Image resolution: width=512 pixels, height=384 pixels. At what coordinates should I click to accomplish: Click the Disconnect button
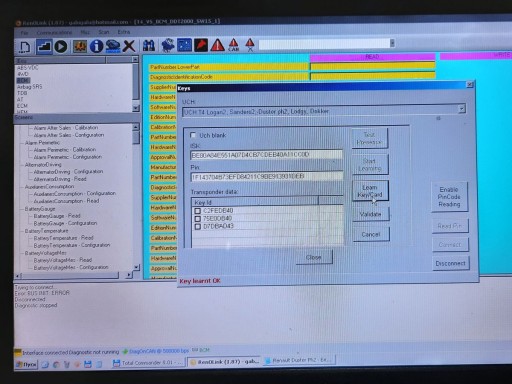[450, 263]
